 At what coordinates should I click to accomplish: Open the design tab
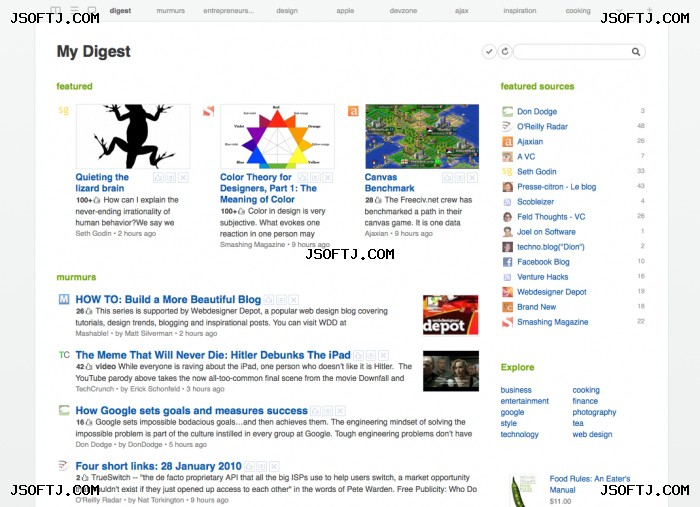pyautogui.click(x=287, y=11)
